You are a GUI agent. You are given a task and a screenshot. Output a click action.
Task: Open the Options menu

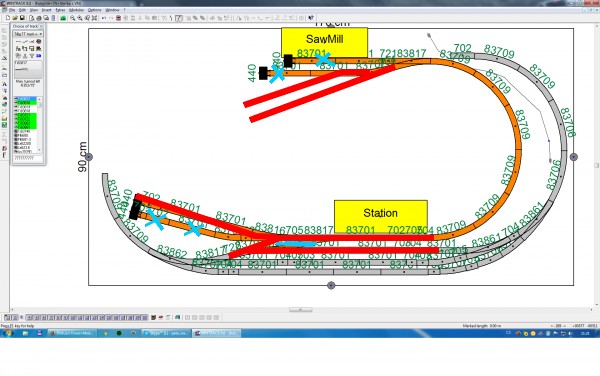[x=95, y=10]
